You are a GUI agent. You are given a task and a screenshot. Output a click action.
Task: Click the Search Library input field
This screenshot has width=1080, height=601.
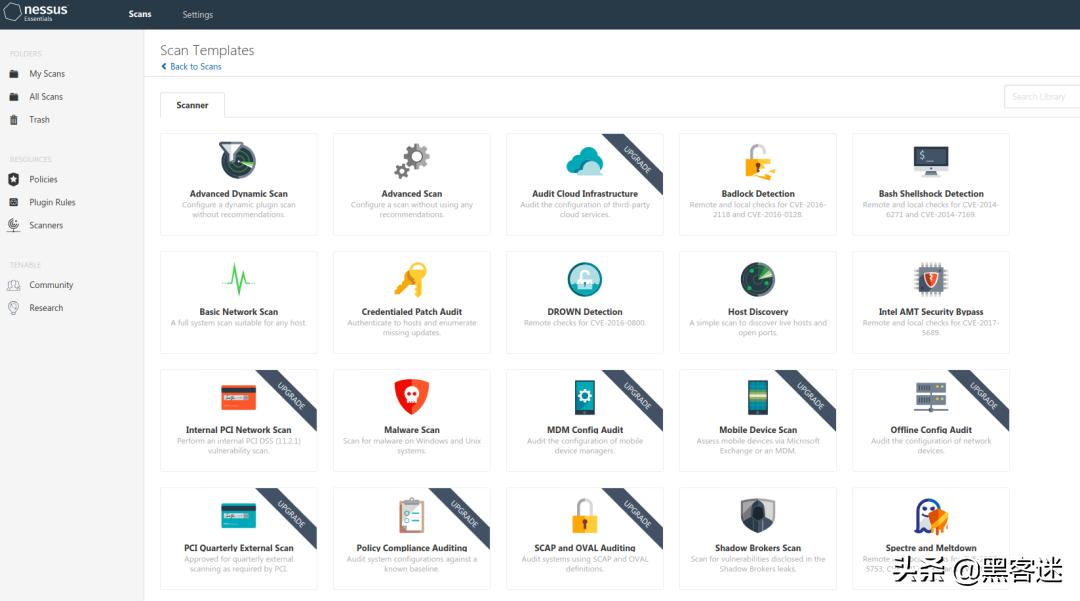1042,96
